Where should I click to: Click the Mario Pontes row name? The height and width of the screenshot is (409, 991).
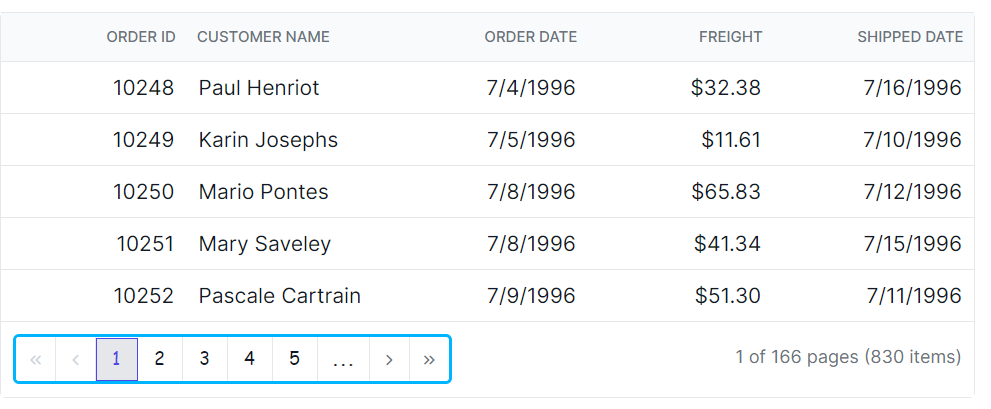tap(263, 192)
